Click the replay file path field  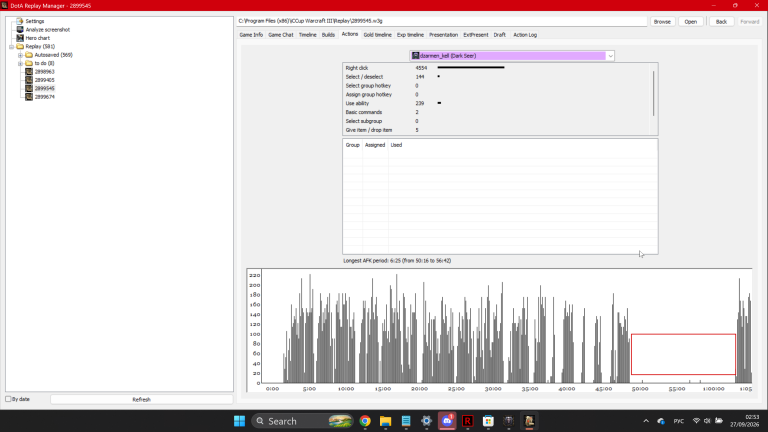pos(442,21)
